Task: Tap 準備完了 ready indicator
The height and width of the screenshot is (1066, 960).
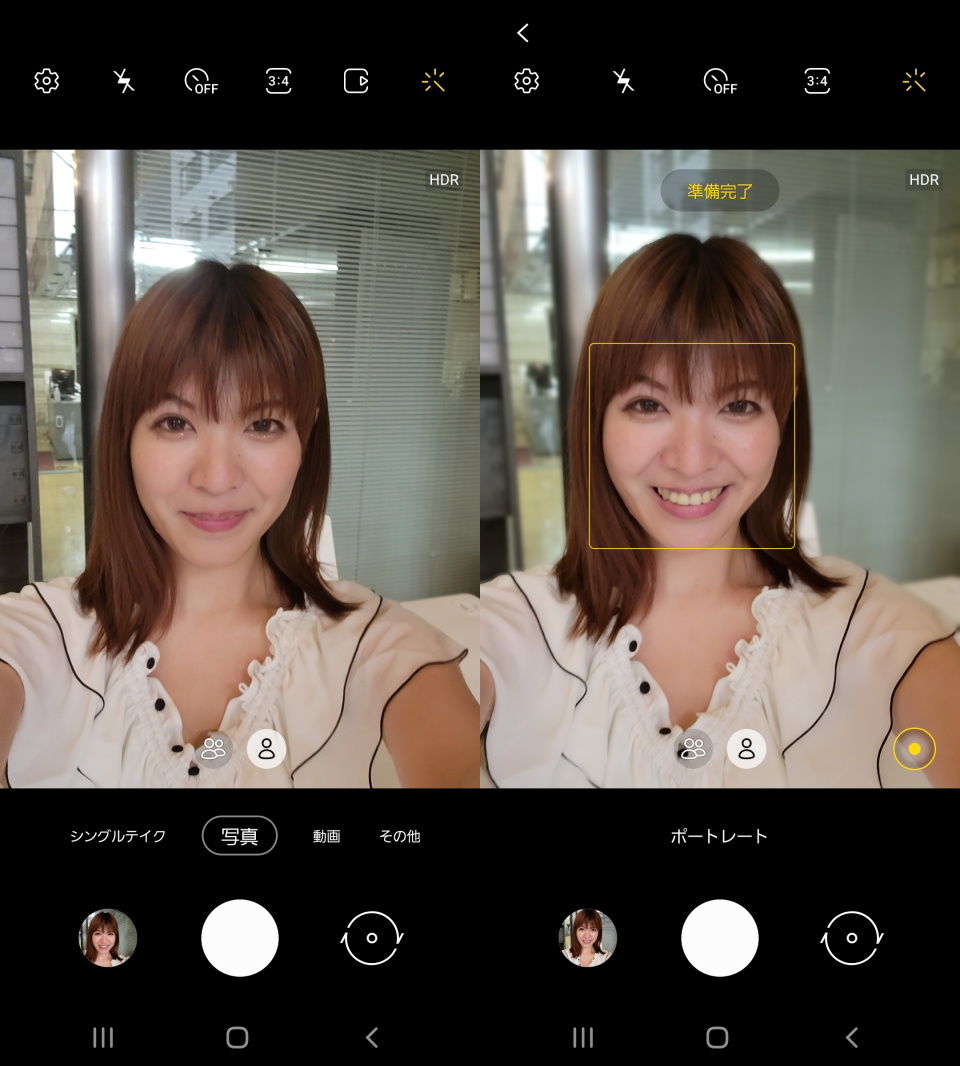Action: pos(719,190)
